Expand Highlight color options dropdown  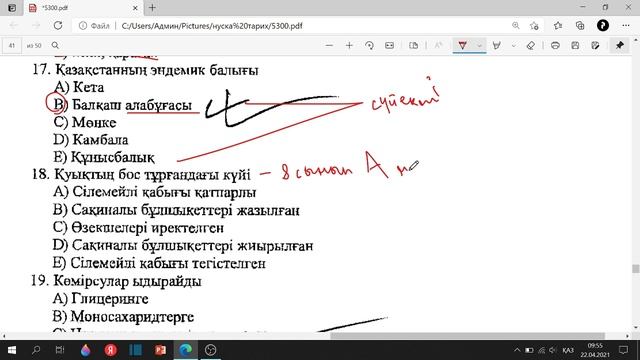coord(513,45)
